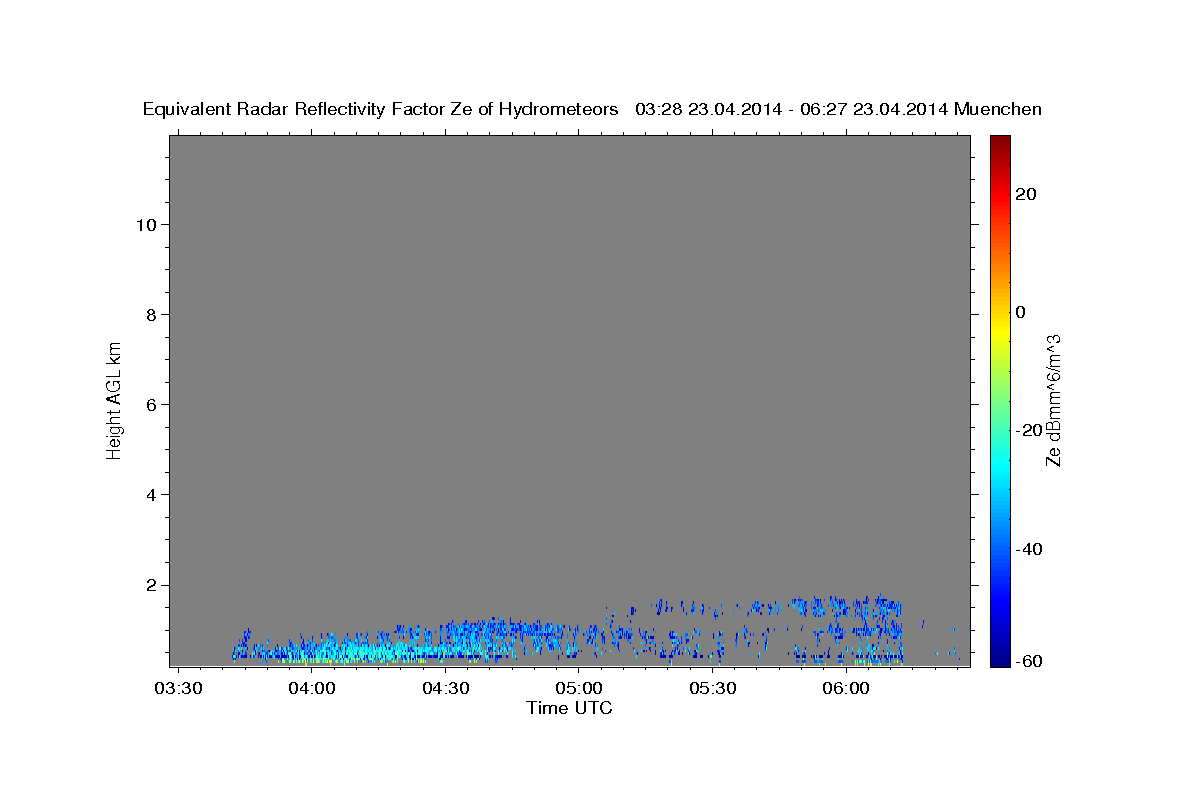Click the '03:30' time tick label

[x=178, y=688]
